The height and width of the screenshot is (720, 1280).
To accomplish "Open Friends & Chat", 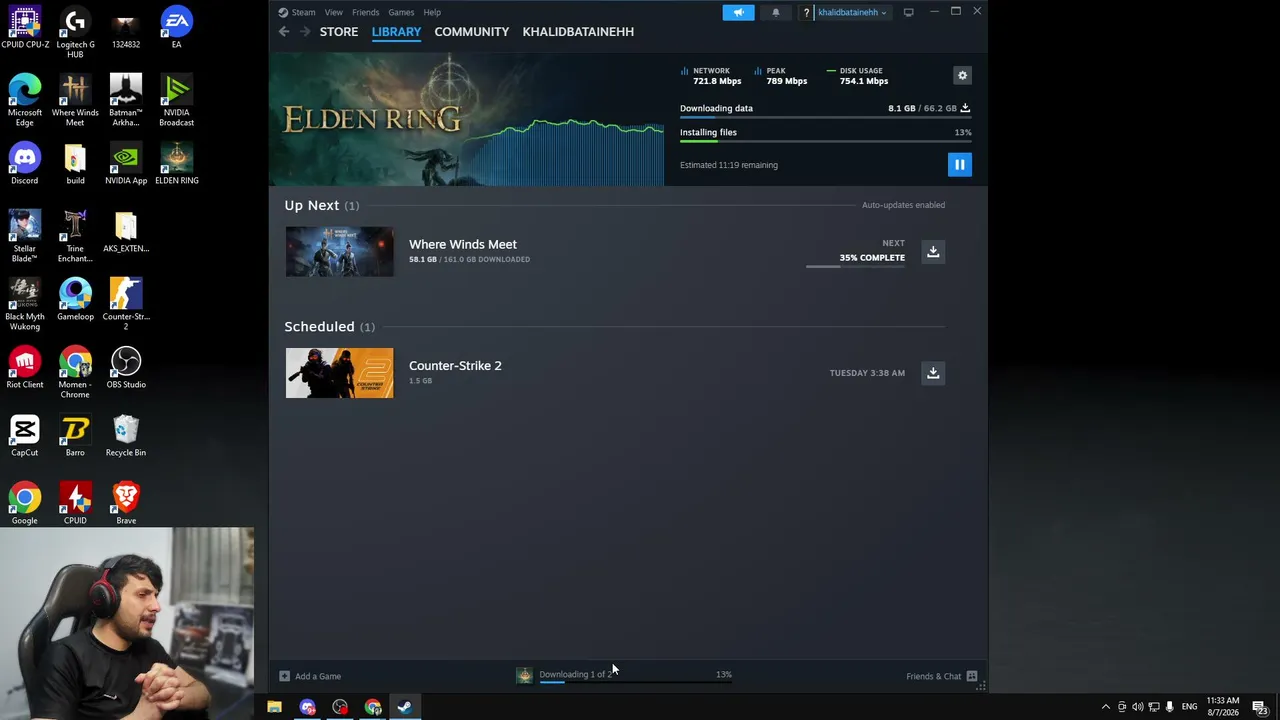I will tap(941, 676).
